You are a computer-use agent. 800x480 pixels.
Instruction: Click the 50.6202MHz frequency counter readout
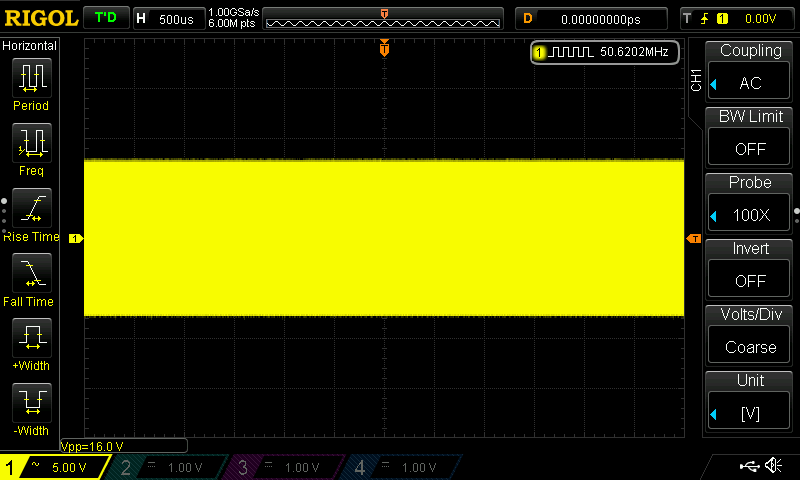point(634,52)
